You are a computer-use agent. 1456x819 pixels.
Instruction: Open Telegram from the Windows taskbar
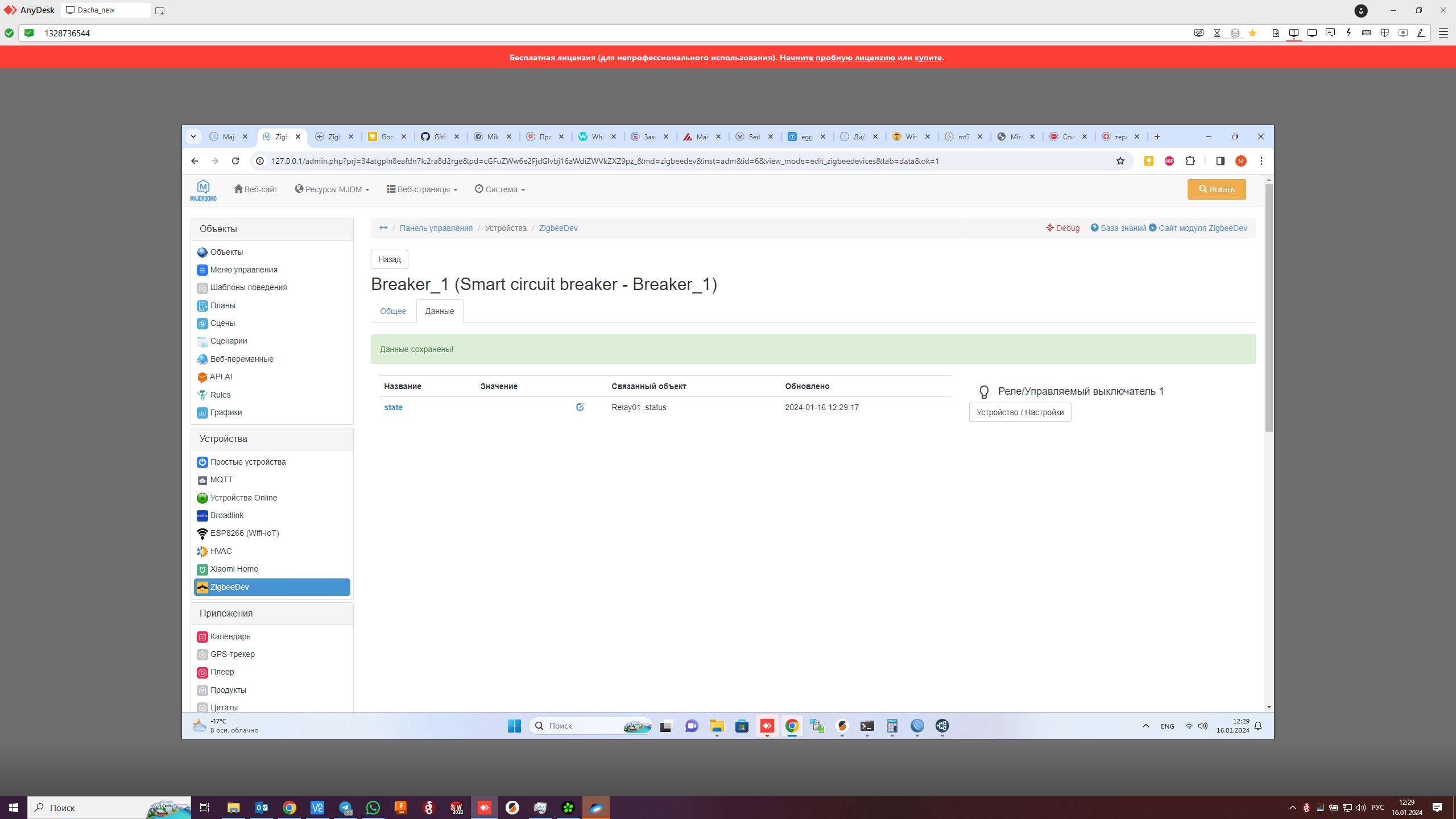(345, 808)
